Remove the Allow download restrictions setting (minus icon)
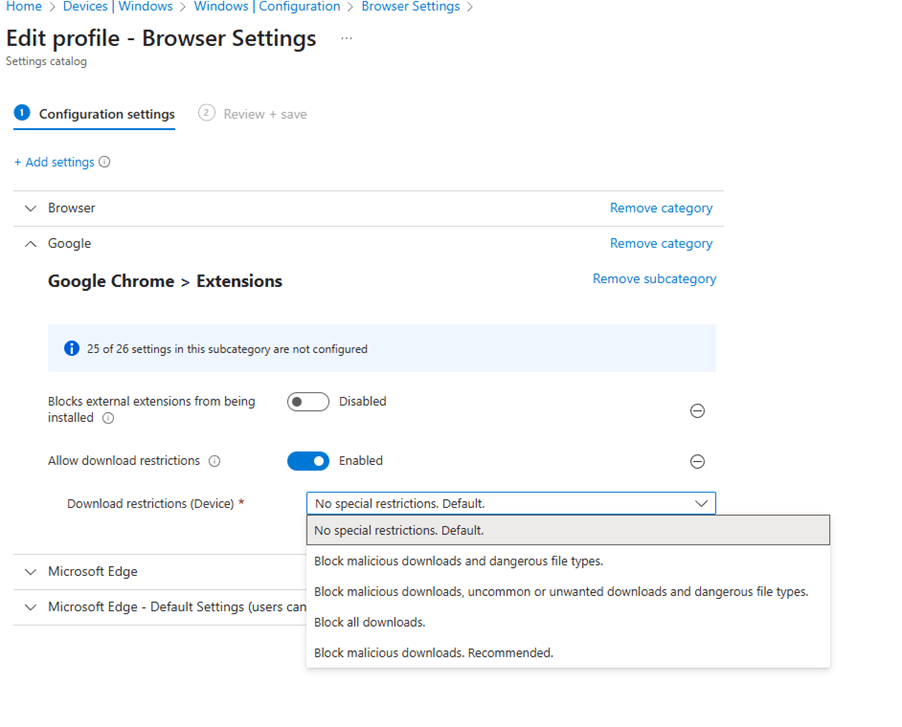The width and height of the screenshot is (902, 727). pyautogui.click(x=698, y=461)
